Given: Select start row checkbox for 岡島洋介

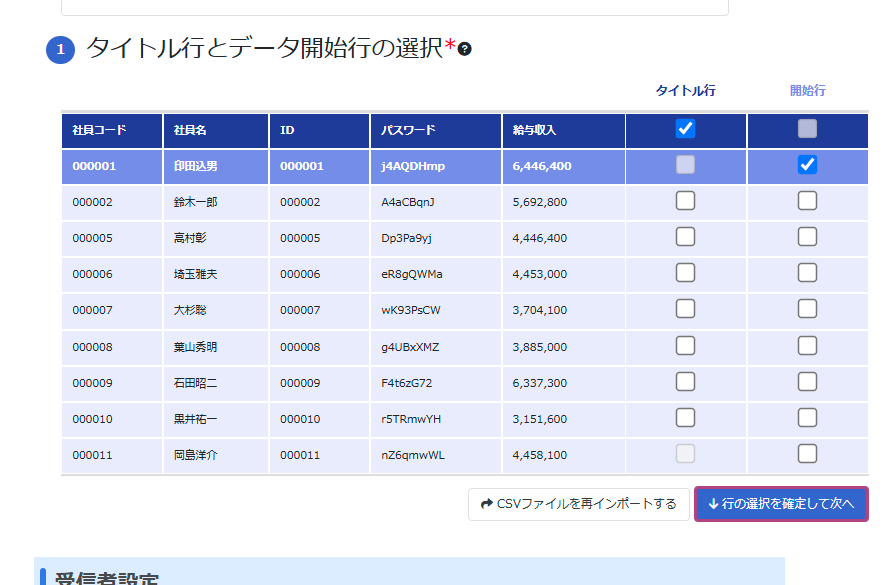Looking at the screenshot, I should click(807, 454).
